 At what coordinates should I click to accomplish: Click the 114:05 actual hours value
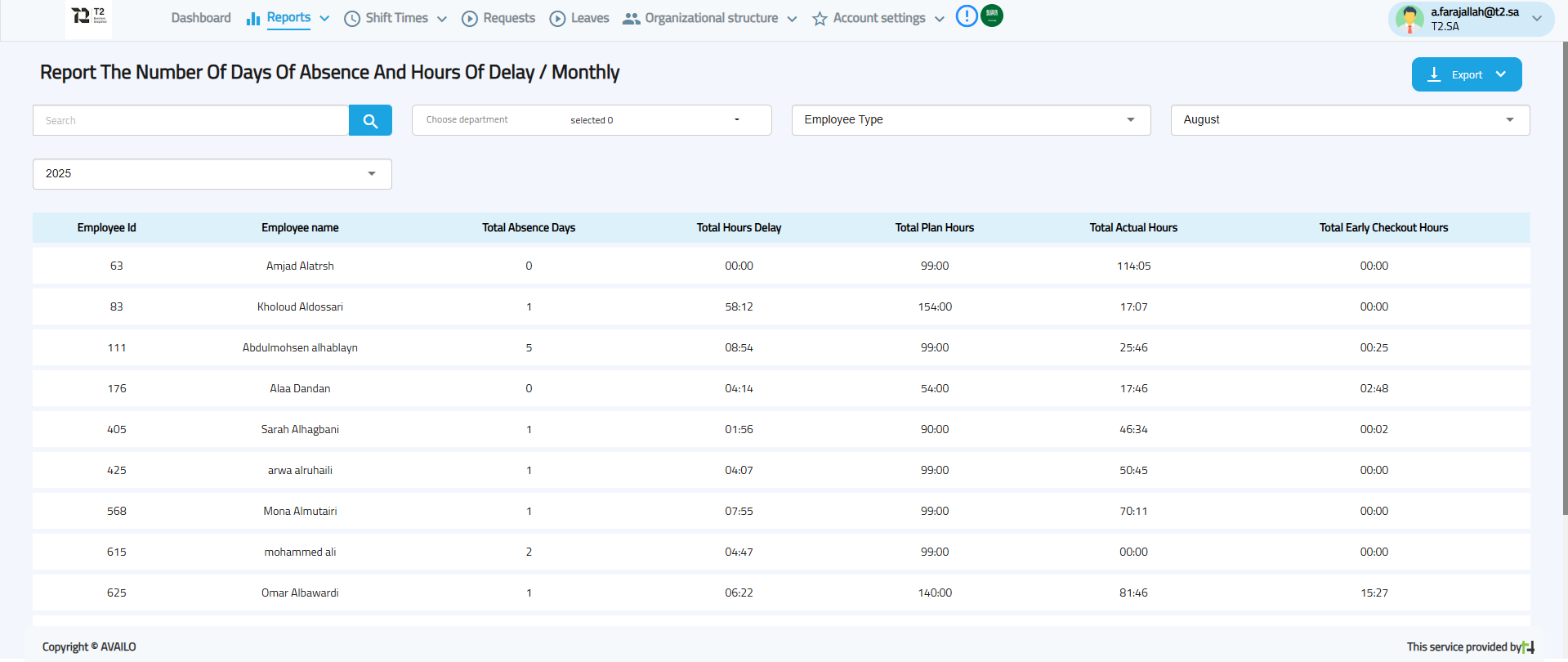(x=1133, y=266)
